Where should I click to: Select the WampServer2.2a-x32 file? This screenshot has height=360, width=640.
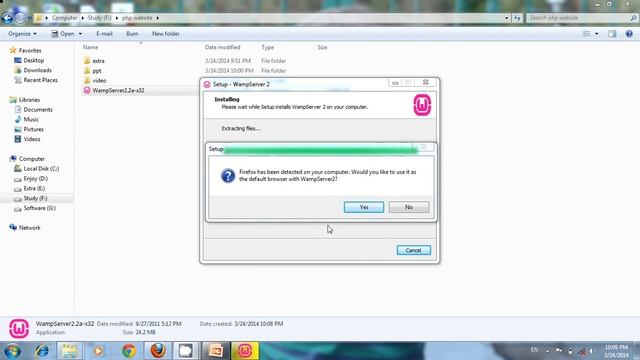(118, 90)
